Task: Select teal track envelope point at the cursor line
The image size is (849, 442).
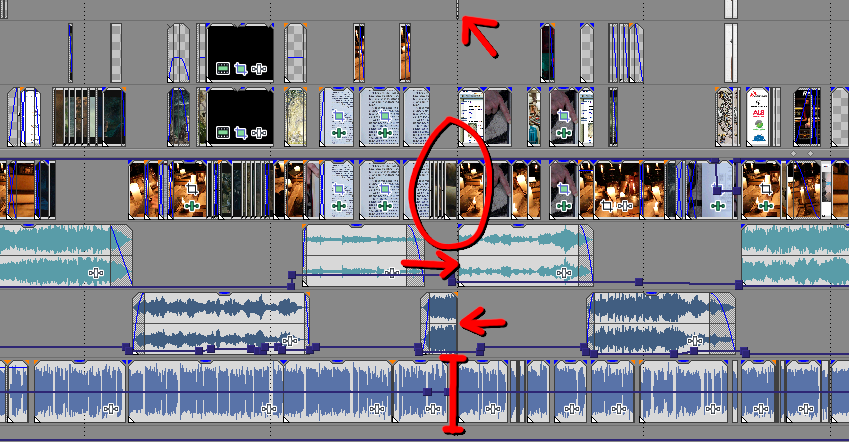Action: (x=453, y=281)
